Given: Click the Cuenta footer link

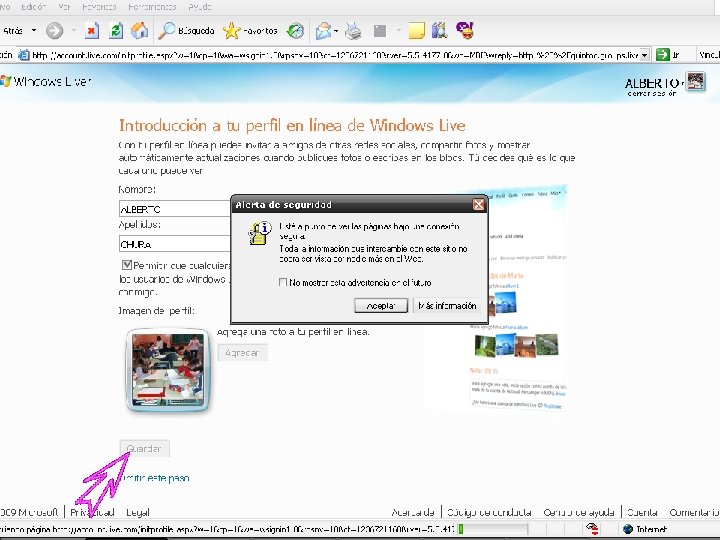Looking at the screenshot, I should pos(642,512).
